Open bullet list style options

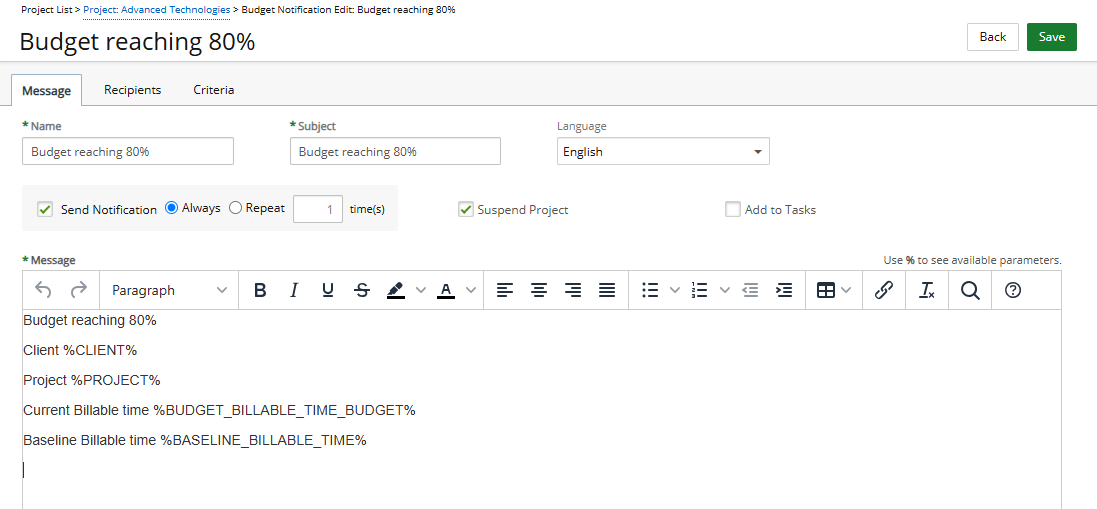(675, 290)
